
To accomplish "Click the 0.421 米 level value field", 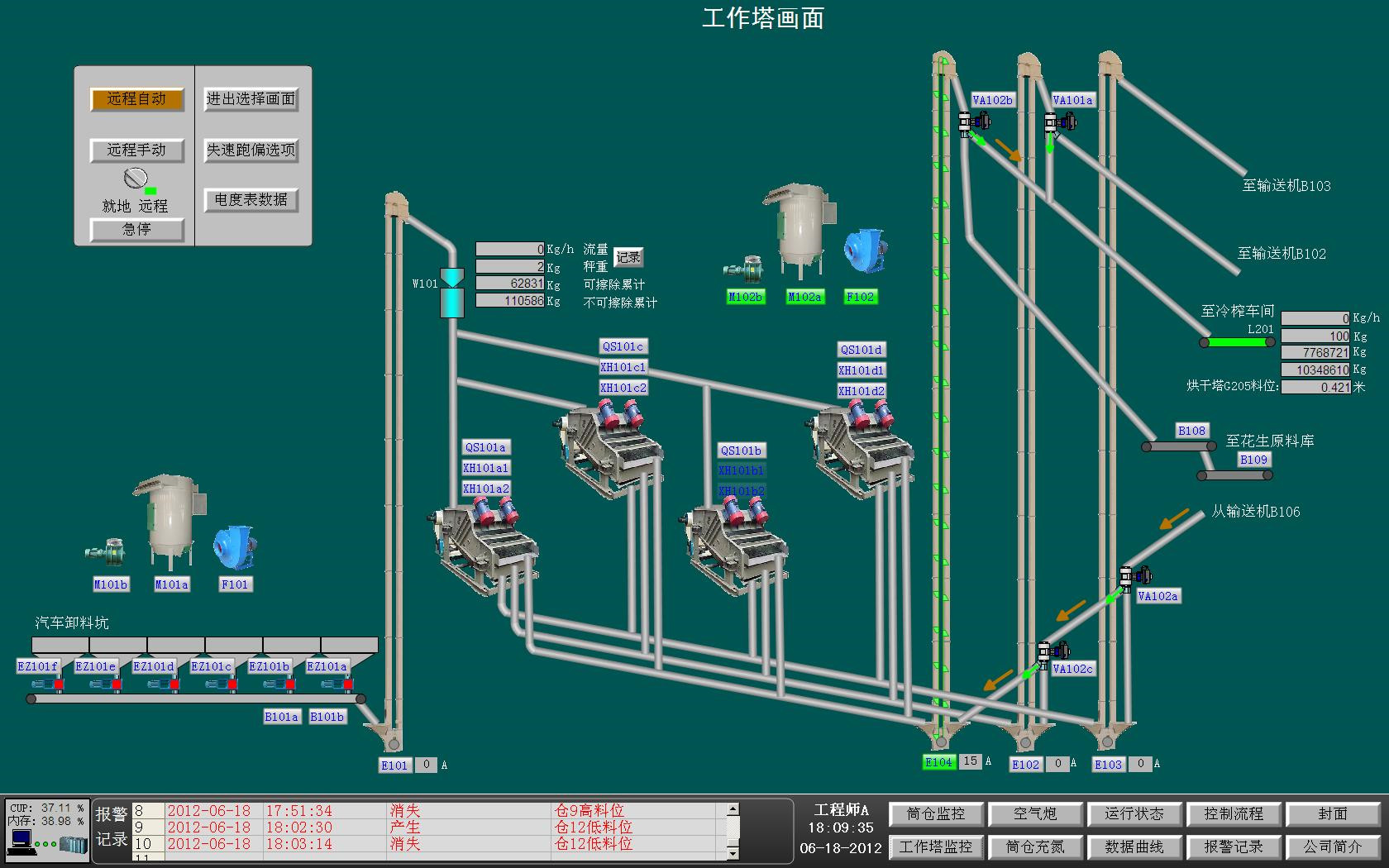I will 1315,387.
